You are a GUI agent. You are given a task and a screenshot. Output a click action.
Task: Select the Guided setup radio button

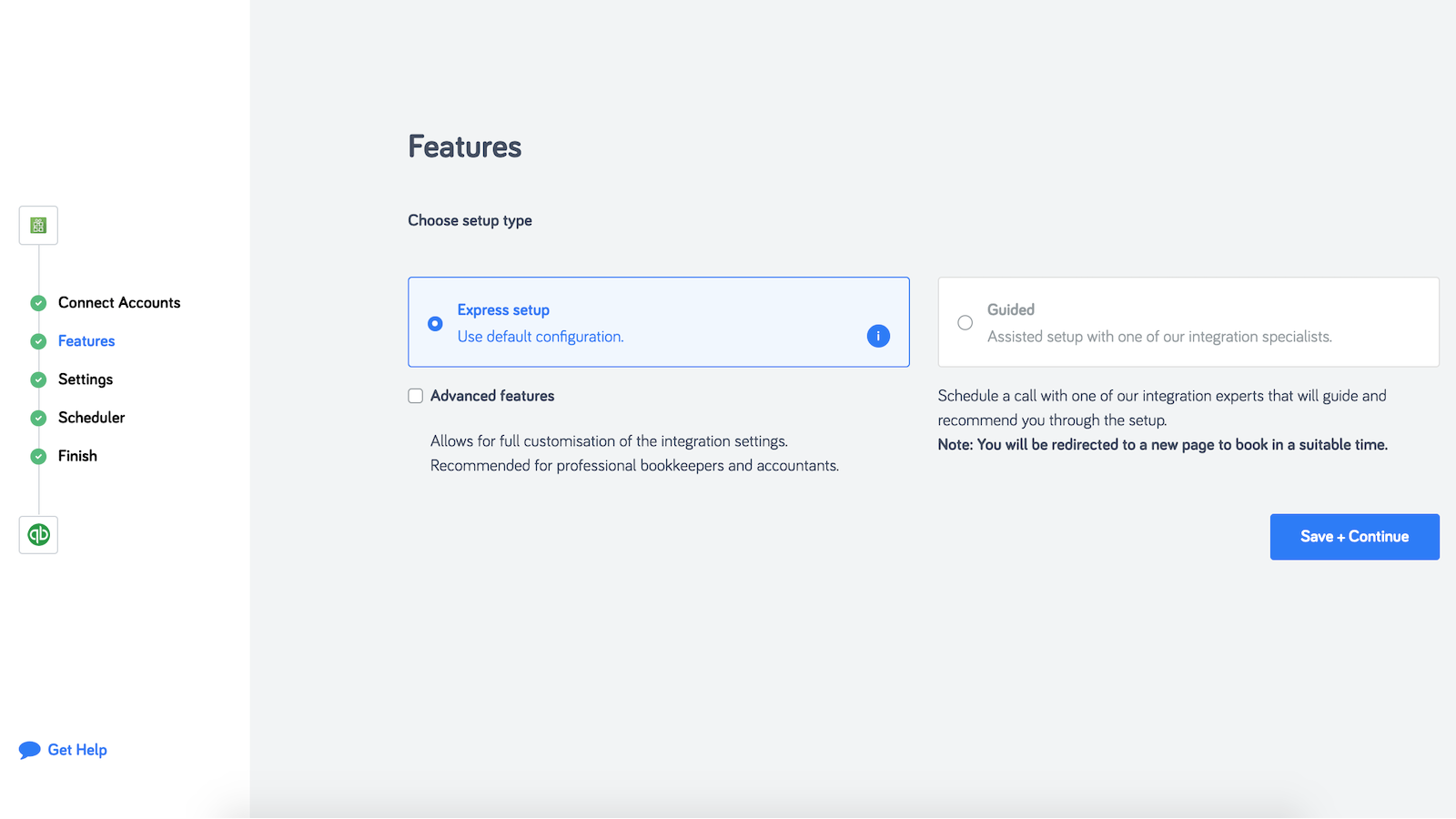click(965, 322)
